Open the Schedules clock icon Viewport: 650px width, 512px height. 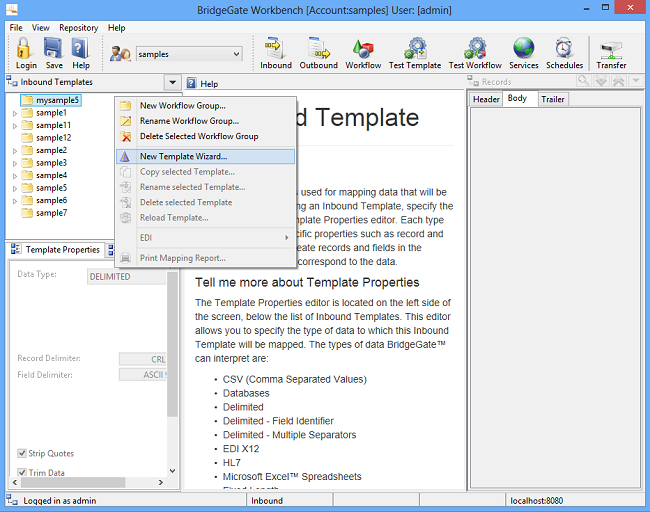(x=564, y=48)
